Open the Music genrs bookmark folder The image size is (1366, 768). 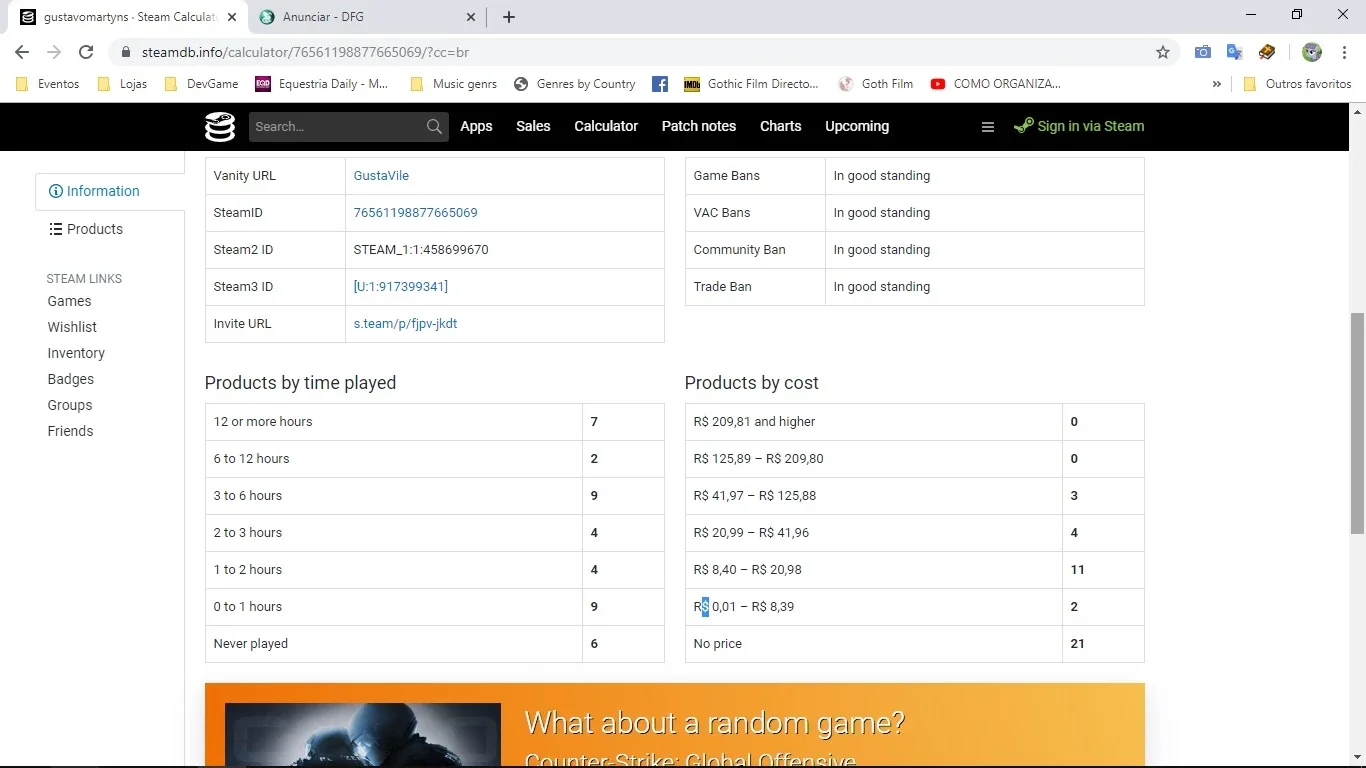point(453,84)
